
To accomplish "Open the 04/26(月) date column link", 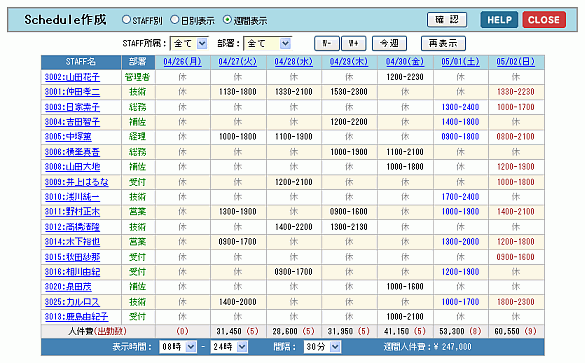I will (182, 62).
